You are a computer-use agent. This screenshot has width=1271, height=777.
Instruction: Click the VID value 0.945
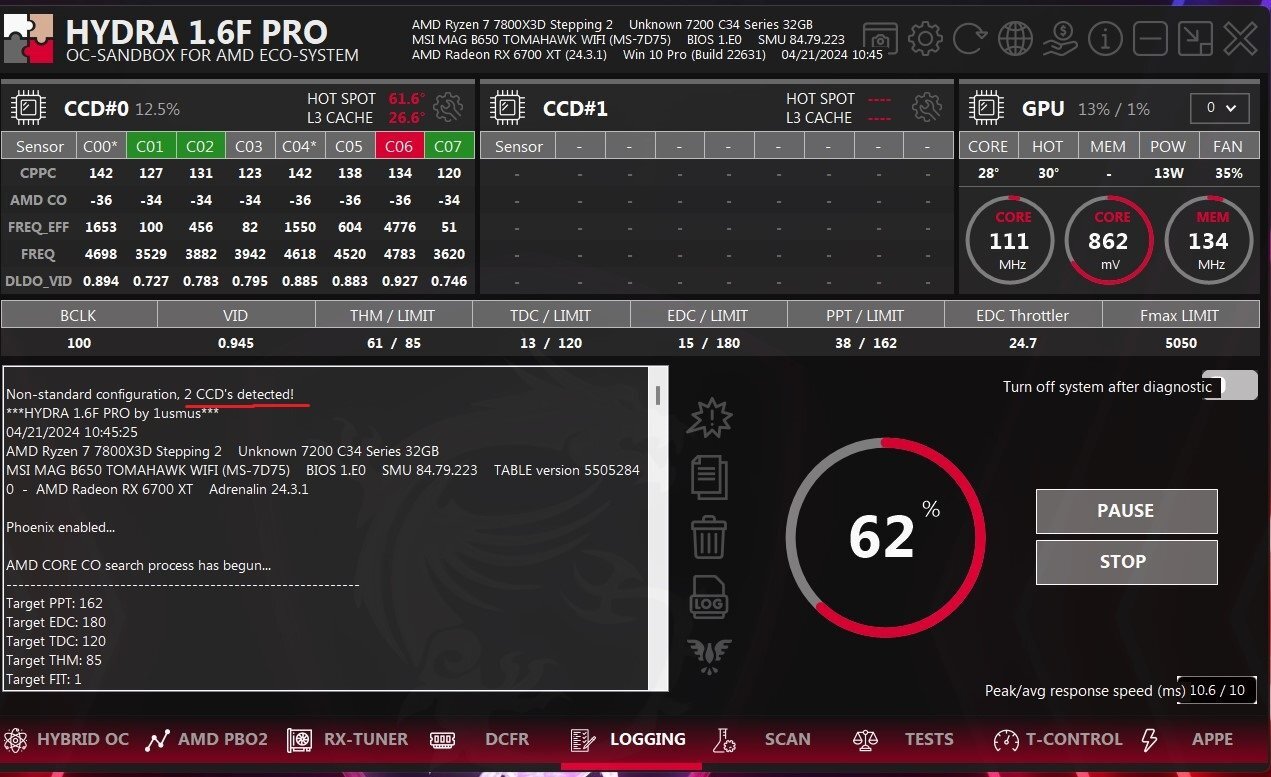pyautogui.click(x=236, y=343)
